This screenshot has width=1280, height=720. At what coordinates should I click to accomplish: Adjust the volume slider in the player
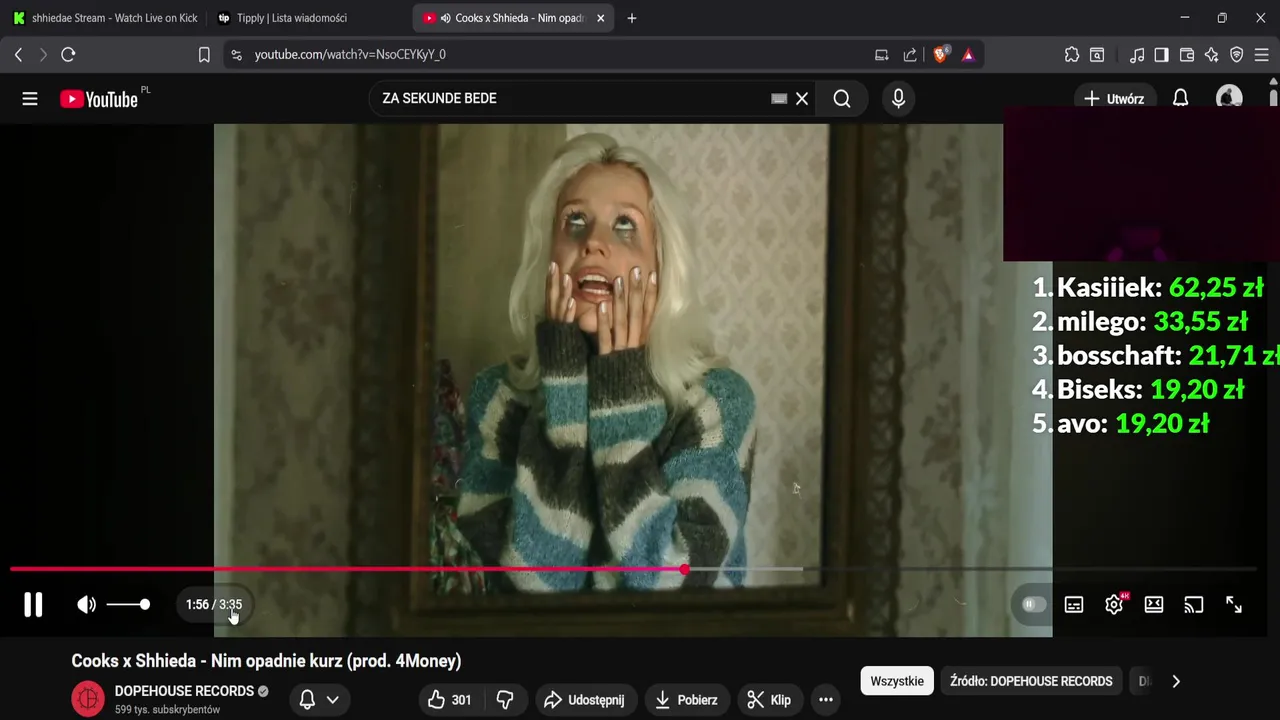128,604
